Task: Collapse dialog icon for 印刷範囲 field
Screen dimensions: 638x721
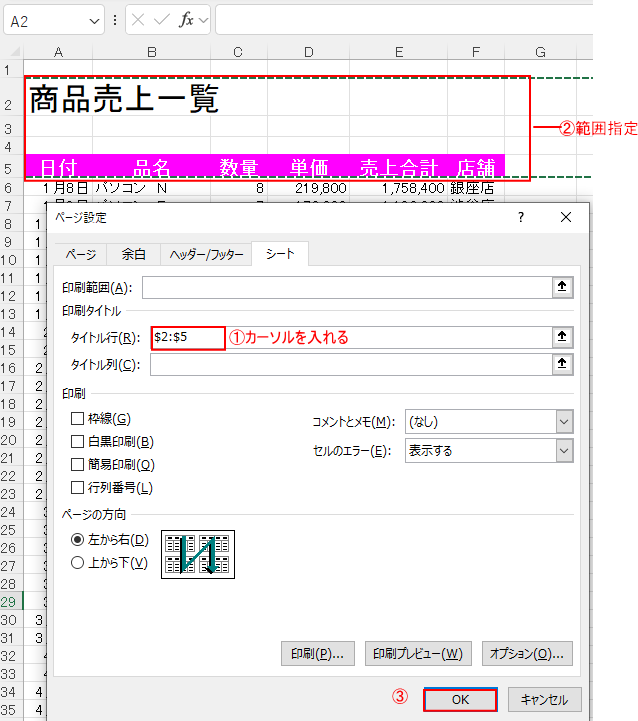Action: [x=562, y=287]
